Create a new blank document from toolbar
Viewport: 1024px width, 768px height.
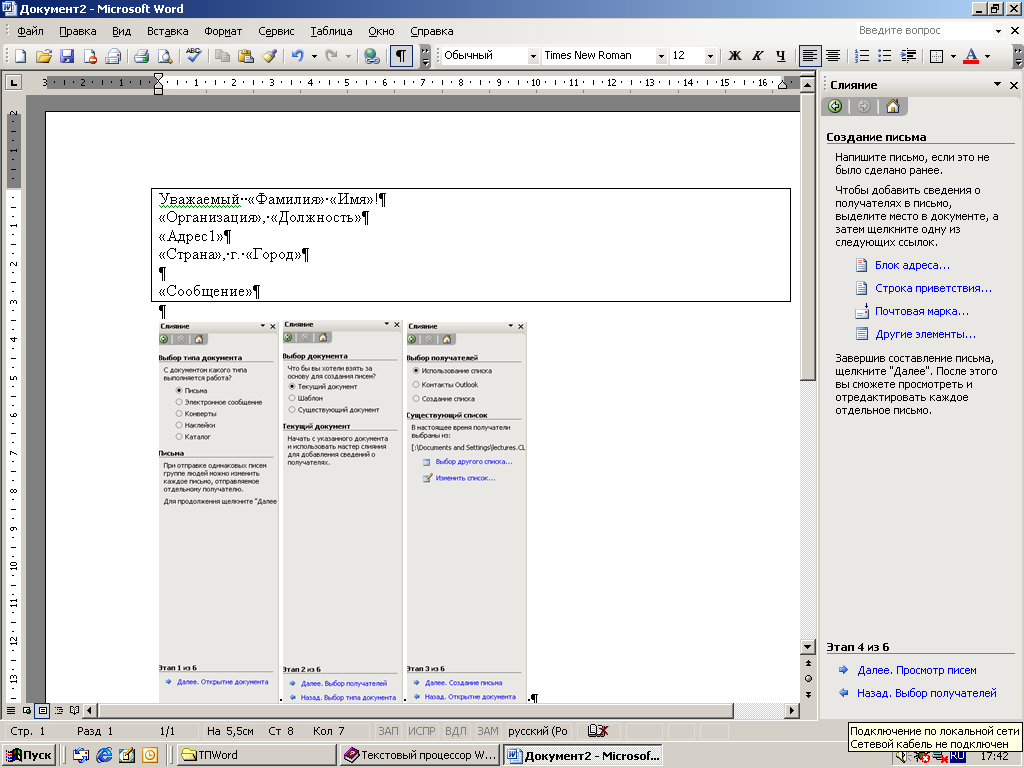[20, 56]
